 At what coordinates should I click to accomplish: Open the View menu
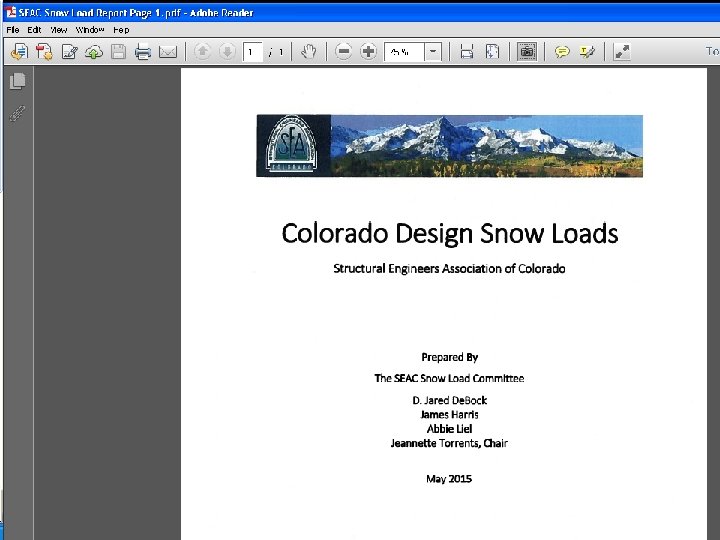(58, 30)
